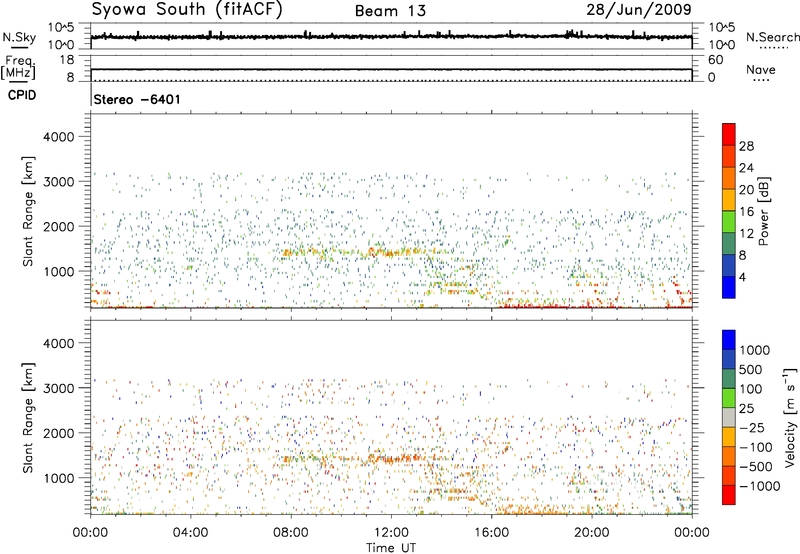
Task: Select the 'Freq. [MHz]' axis label
Action: click(x=18, y=67)
